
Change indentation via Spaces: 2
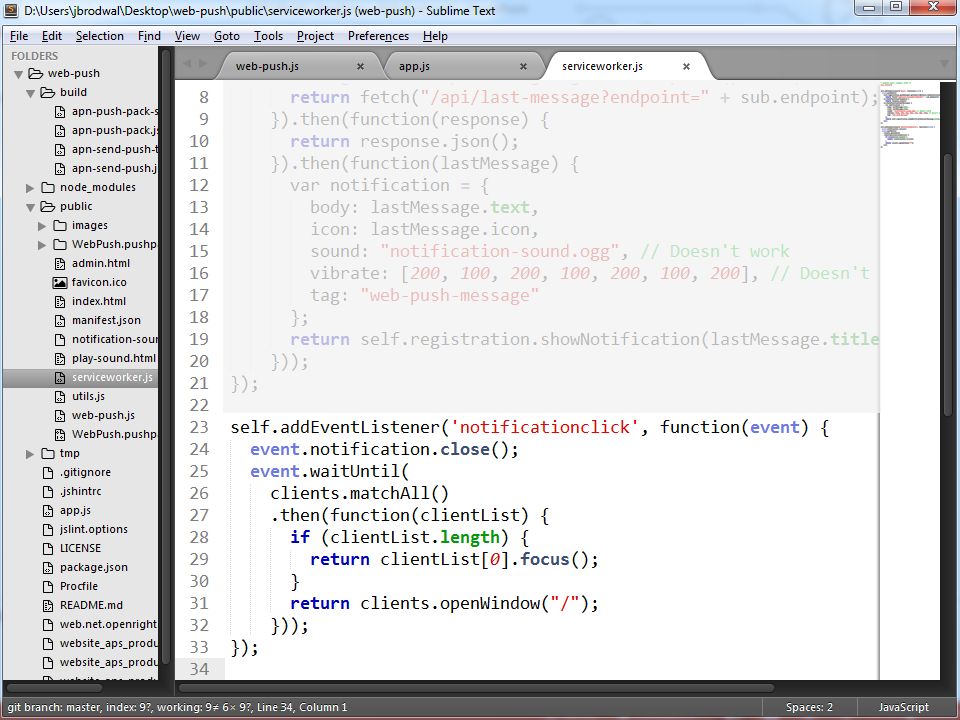[809, 708]
